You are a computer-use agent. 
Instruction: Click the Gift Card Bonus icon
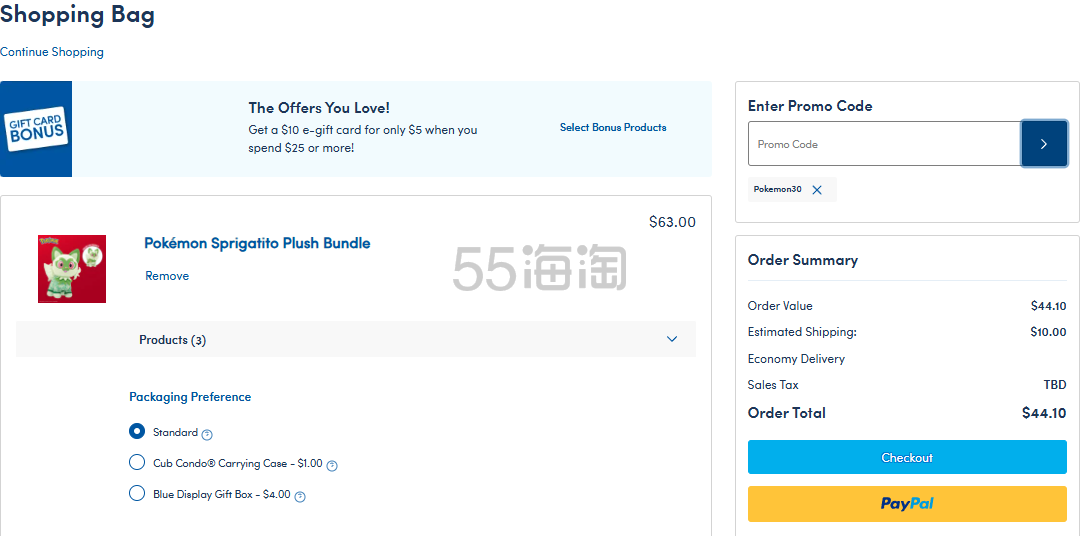36,129
